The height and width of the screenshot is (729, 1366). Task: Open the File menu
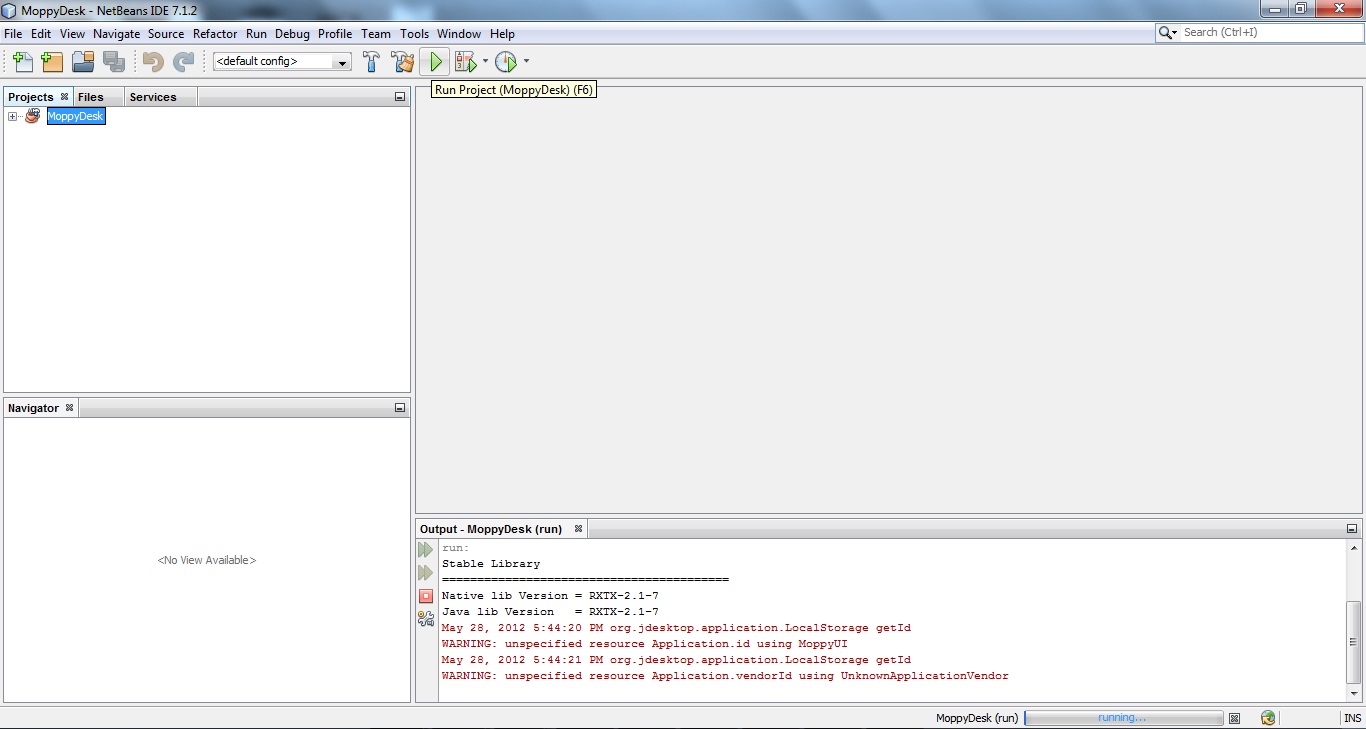pos(13,34)
